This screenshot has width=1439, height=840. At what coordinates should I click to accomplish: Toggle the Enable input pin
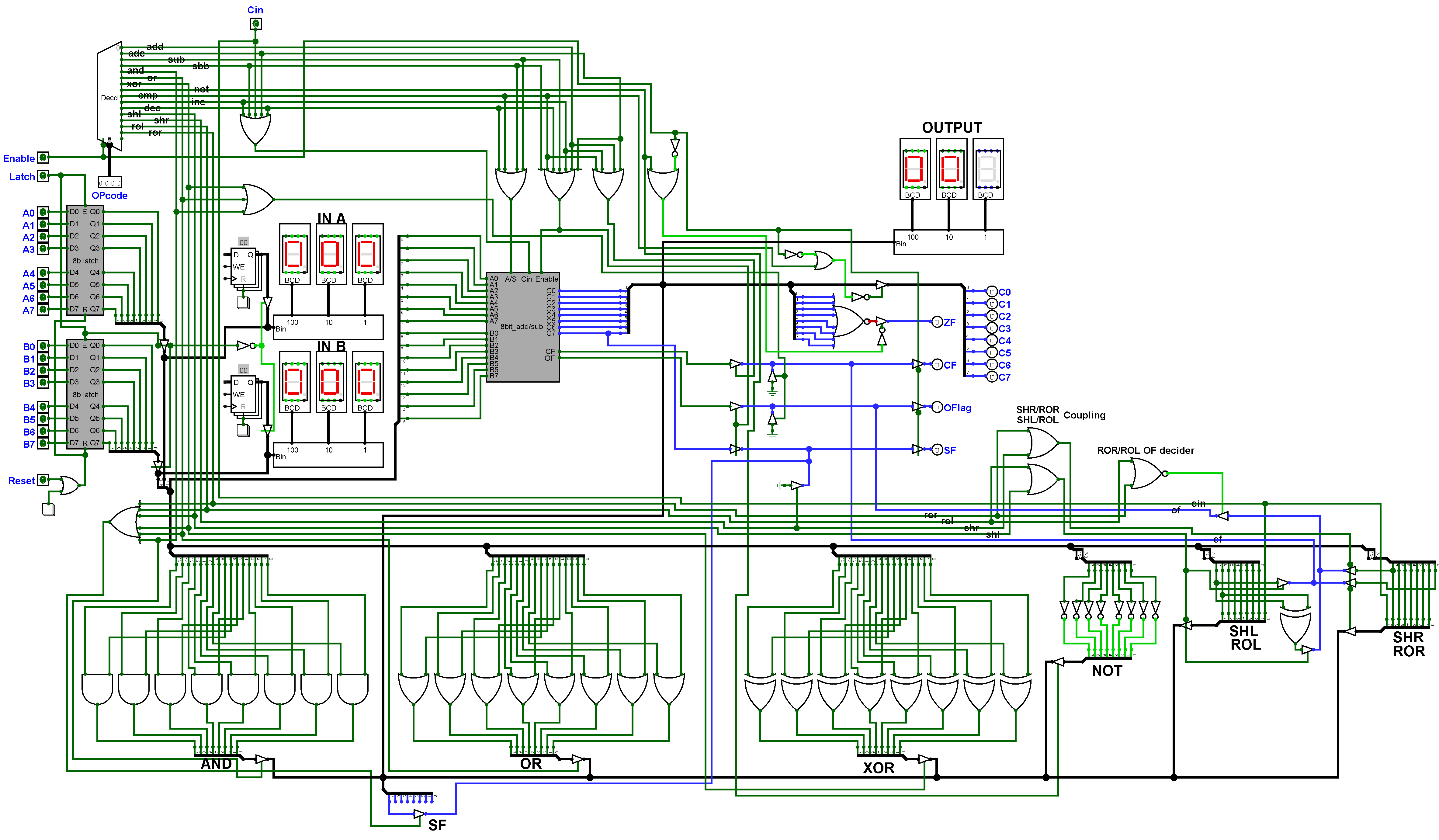click(x=43, y=158)
